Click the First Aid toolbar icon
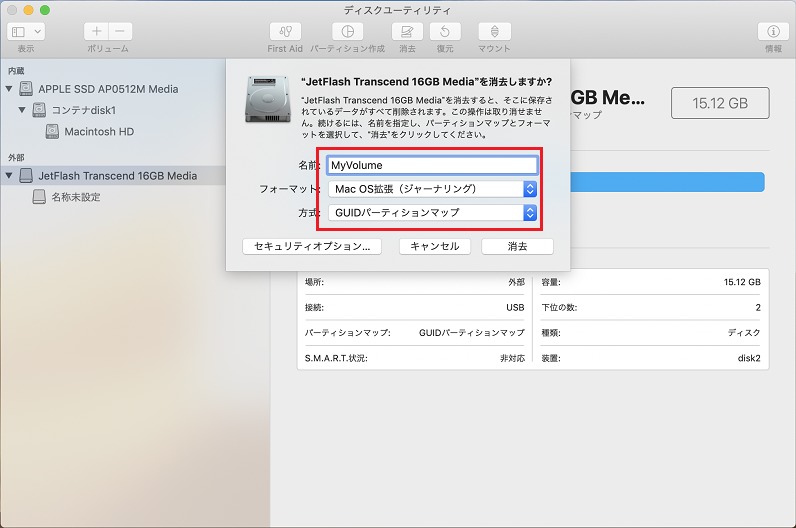796x528 pixels. click(x=285, y=31)
